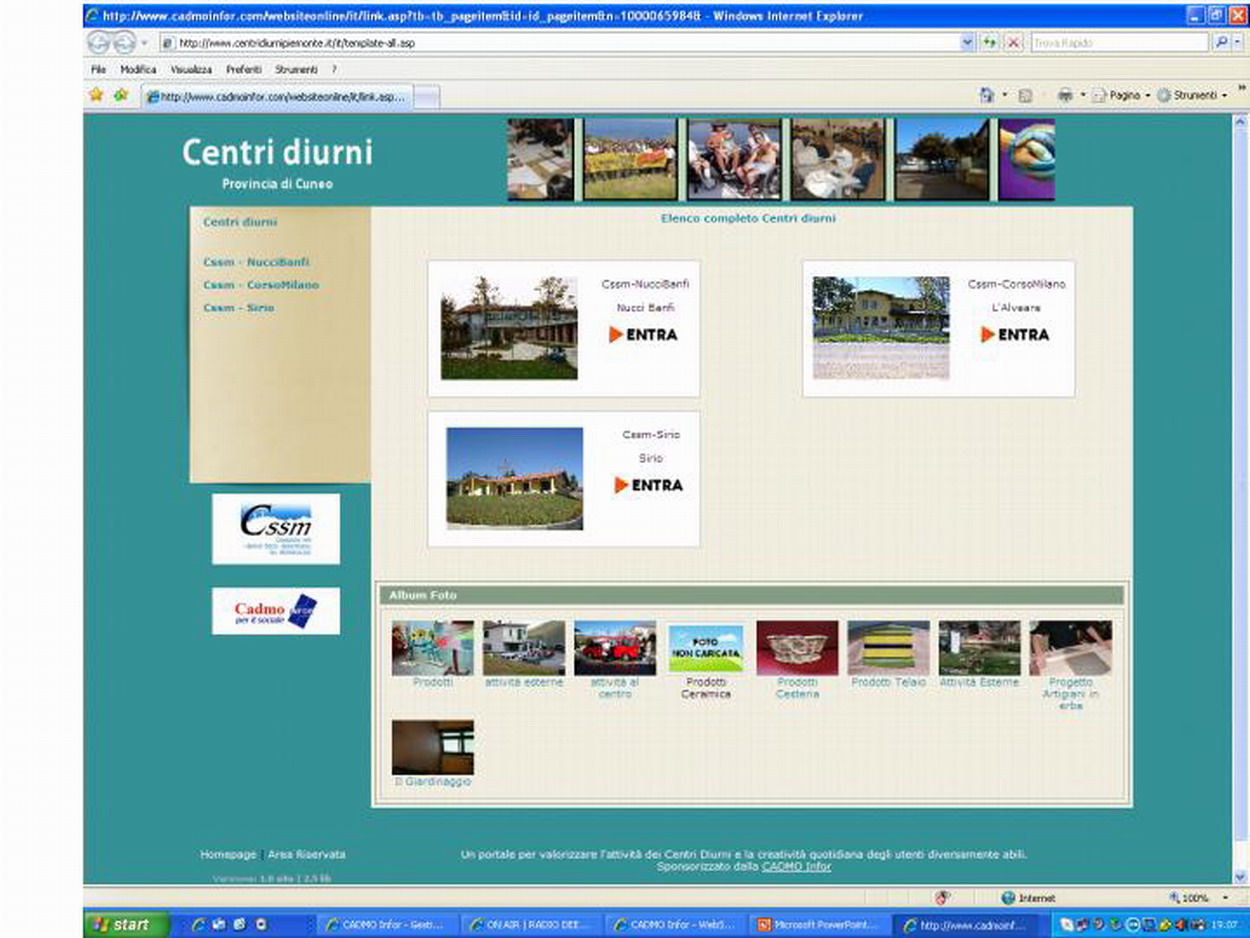Viewport: 1250px width, 938px height.
Task: Click the red Stop loading icon
Action: click(x=1013, y=43)
